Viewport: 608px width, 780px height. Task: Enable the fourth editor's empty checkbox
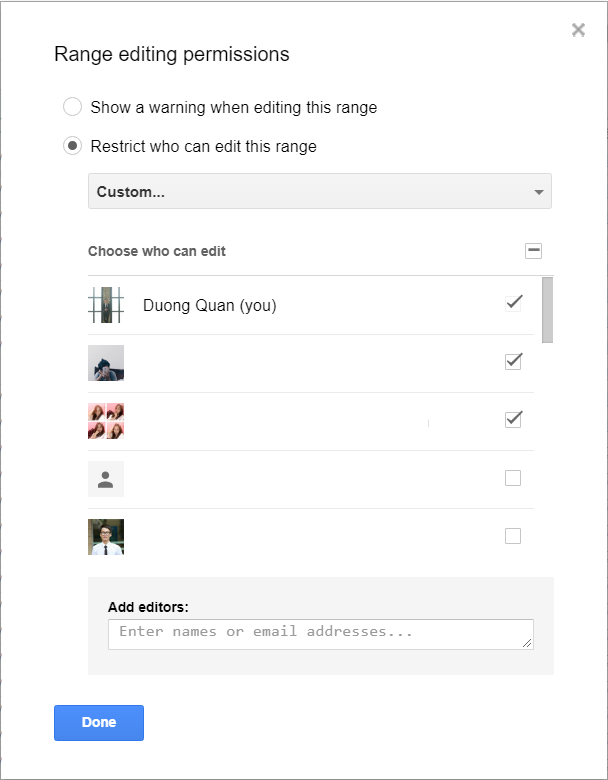tap(513, 478)
